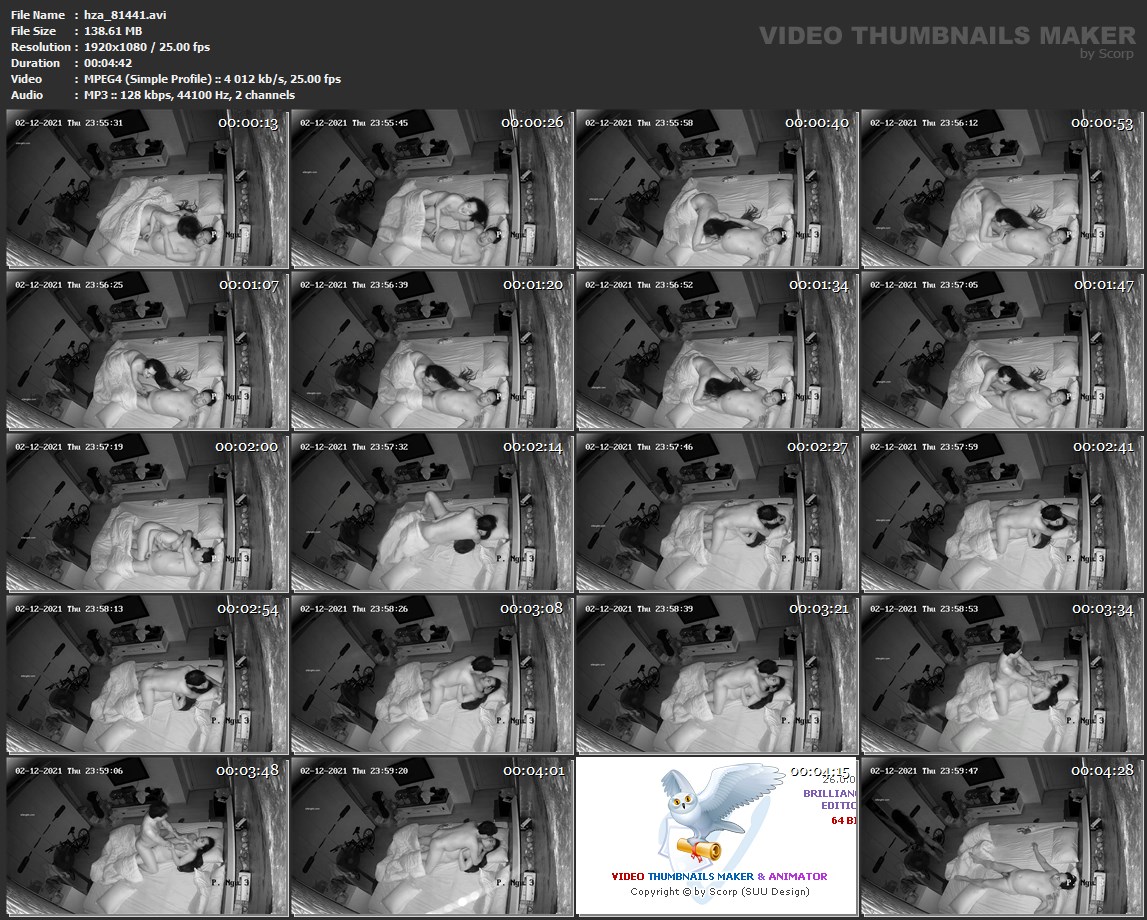Select the thumbnail marked 00:02:41
Image resolution: width=1147 pixels, height=920 pixels.
(1001, 513)
